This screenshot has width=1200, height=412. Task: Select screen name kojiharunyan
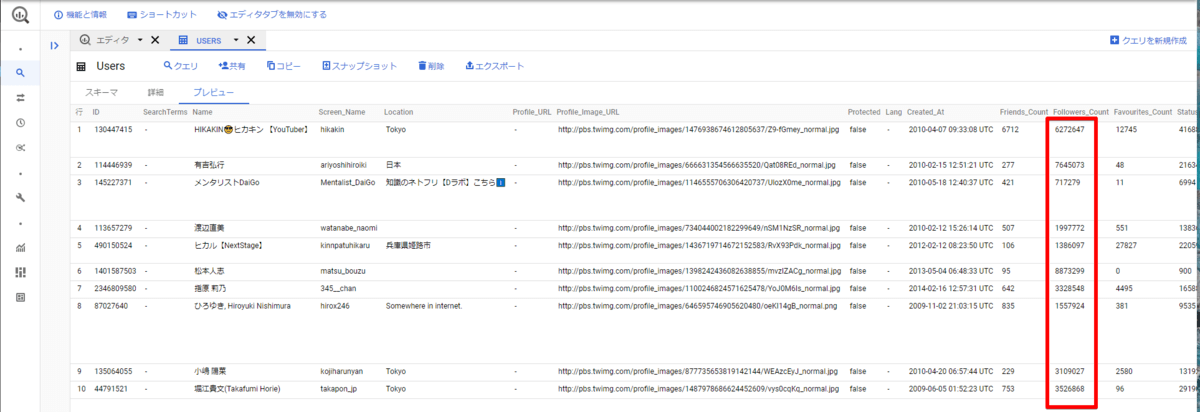[x=342, y=370]
